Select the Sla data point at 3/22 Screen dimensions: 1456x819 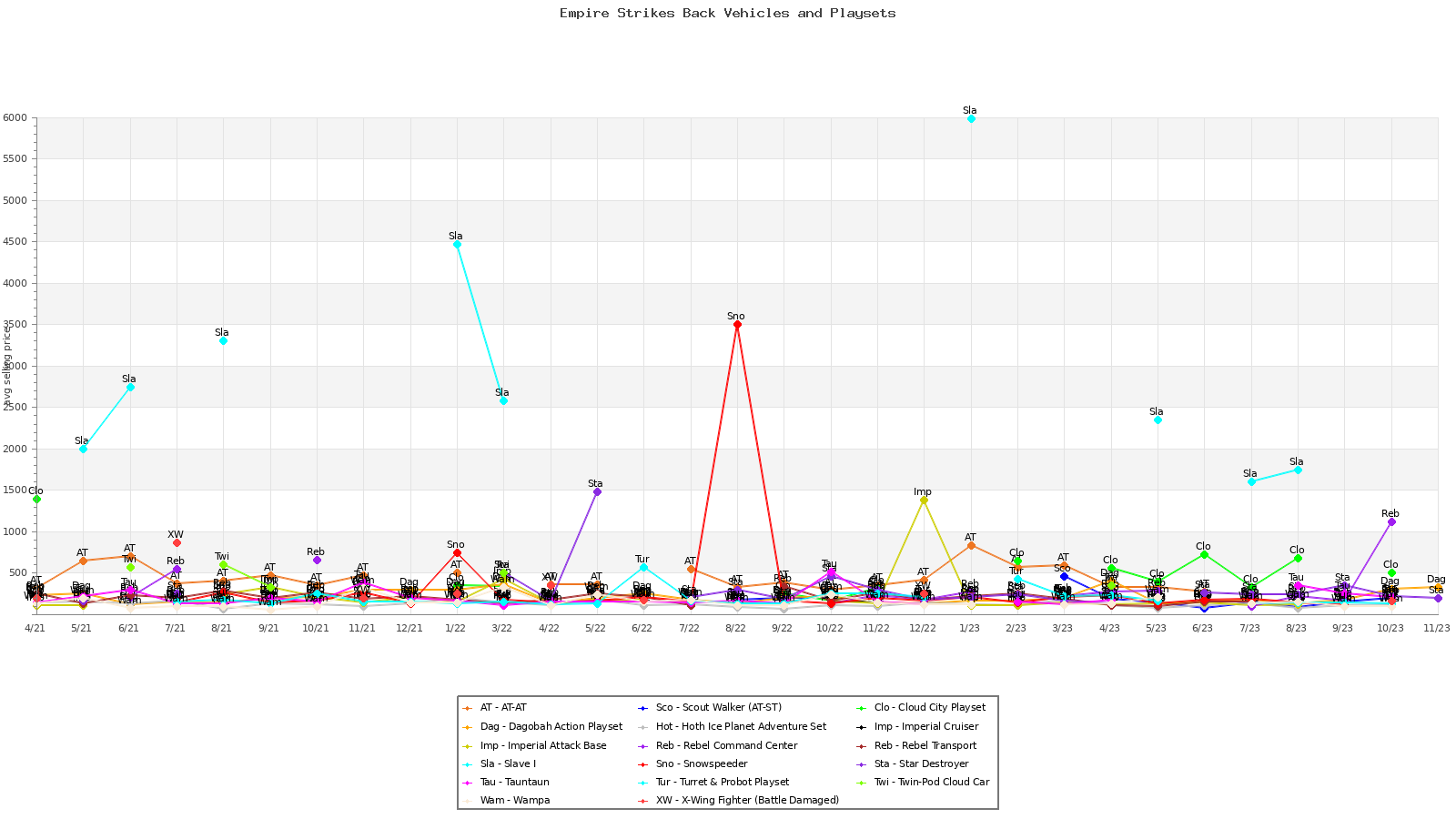[x=503, y=400]
